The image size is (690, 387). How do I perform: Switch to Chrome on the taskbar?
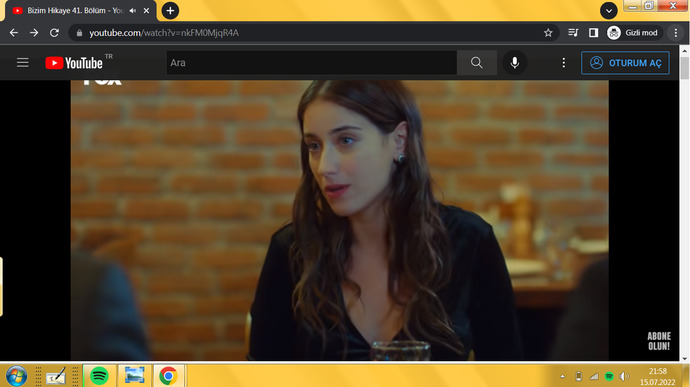[x=169, y=376]
